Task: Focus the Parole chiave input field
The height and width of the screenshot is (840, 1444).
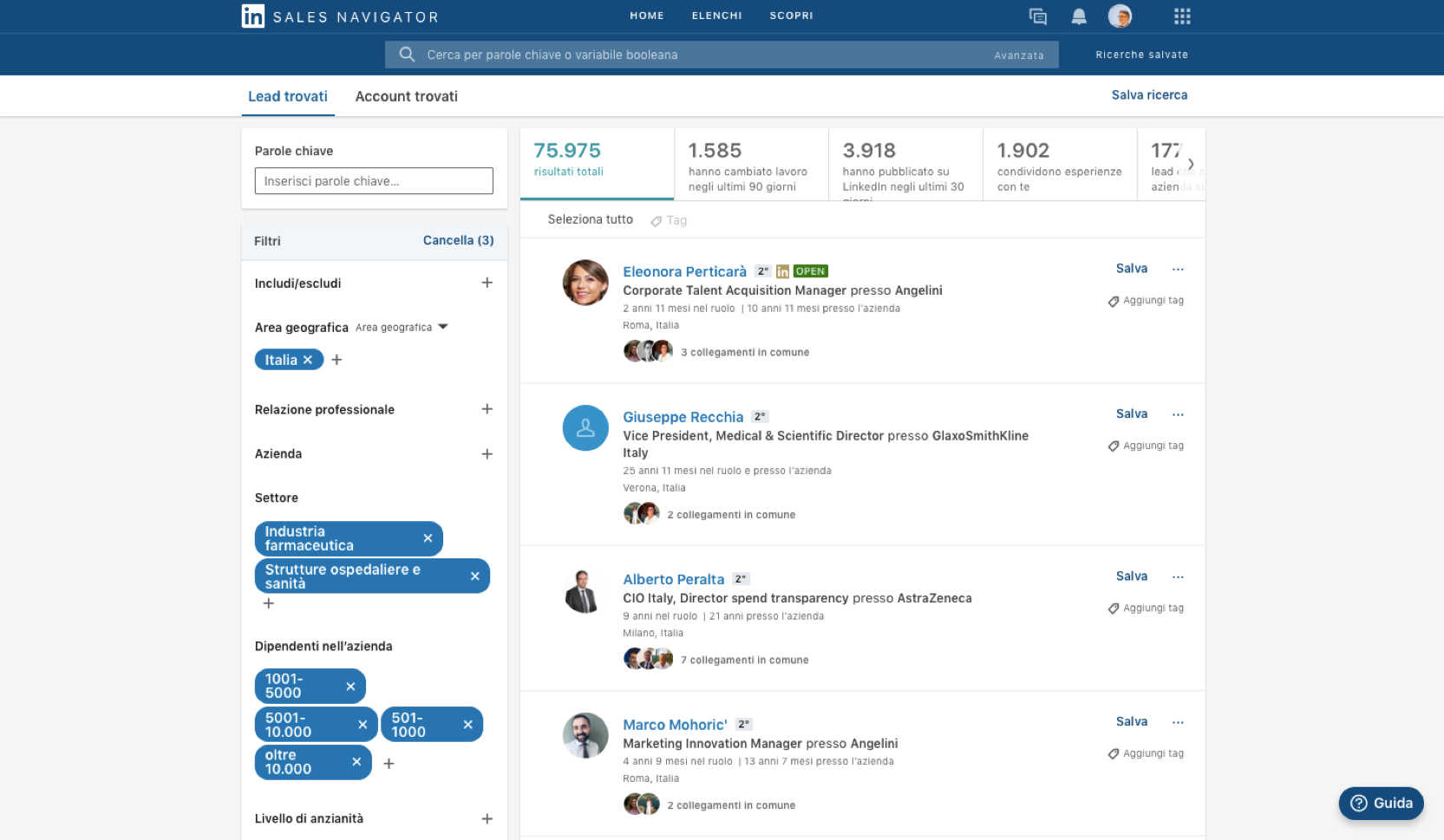Action: tap(374, 181)
